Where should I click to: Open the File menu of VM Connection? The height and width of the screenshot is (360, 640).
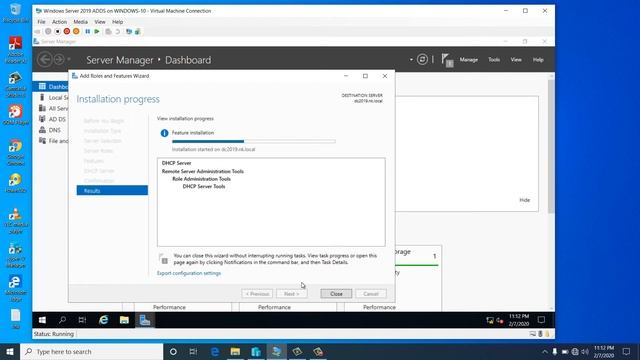click(42, 22)
